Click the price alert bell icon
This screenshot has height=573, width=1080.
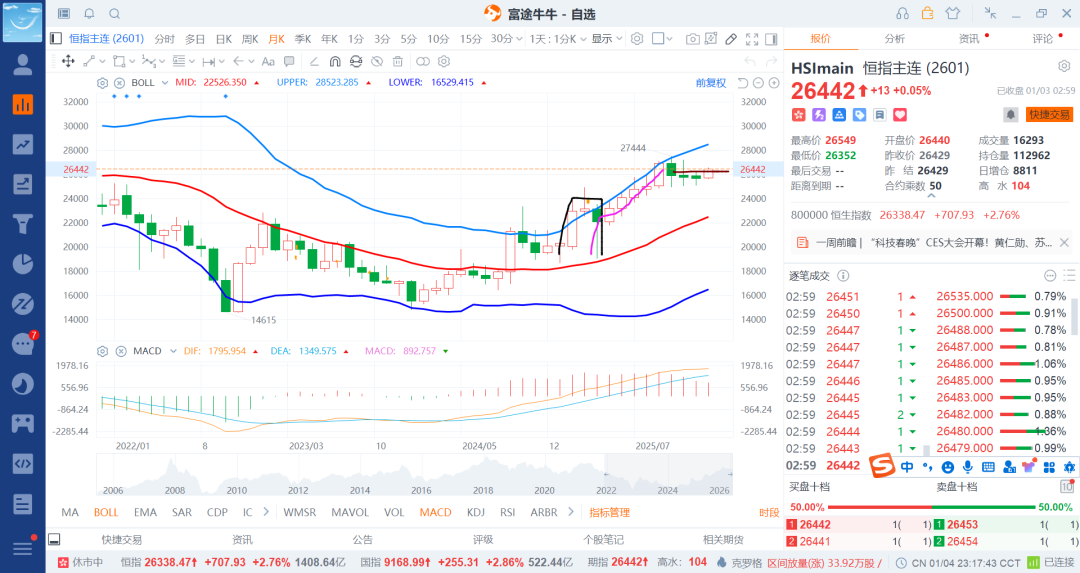(x=1010, y=114)
